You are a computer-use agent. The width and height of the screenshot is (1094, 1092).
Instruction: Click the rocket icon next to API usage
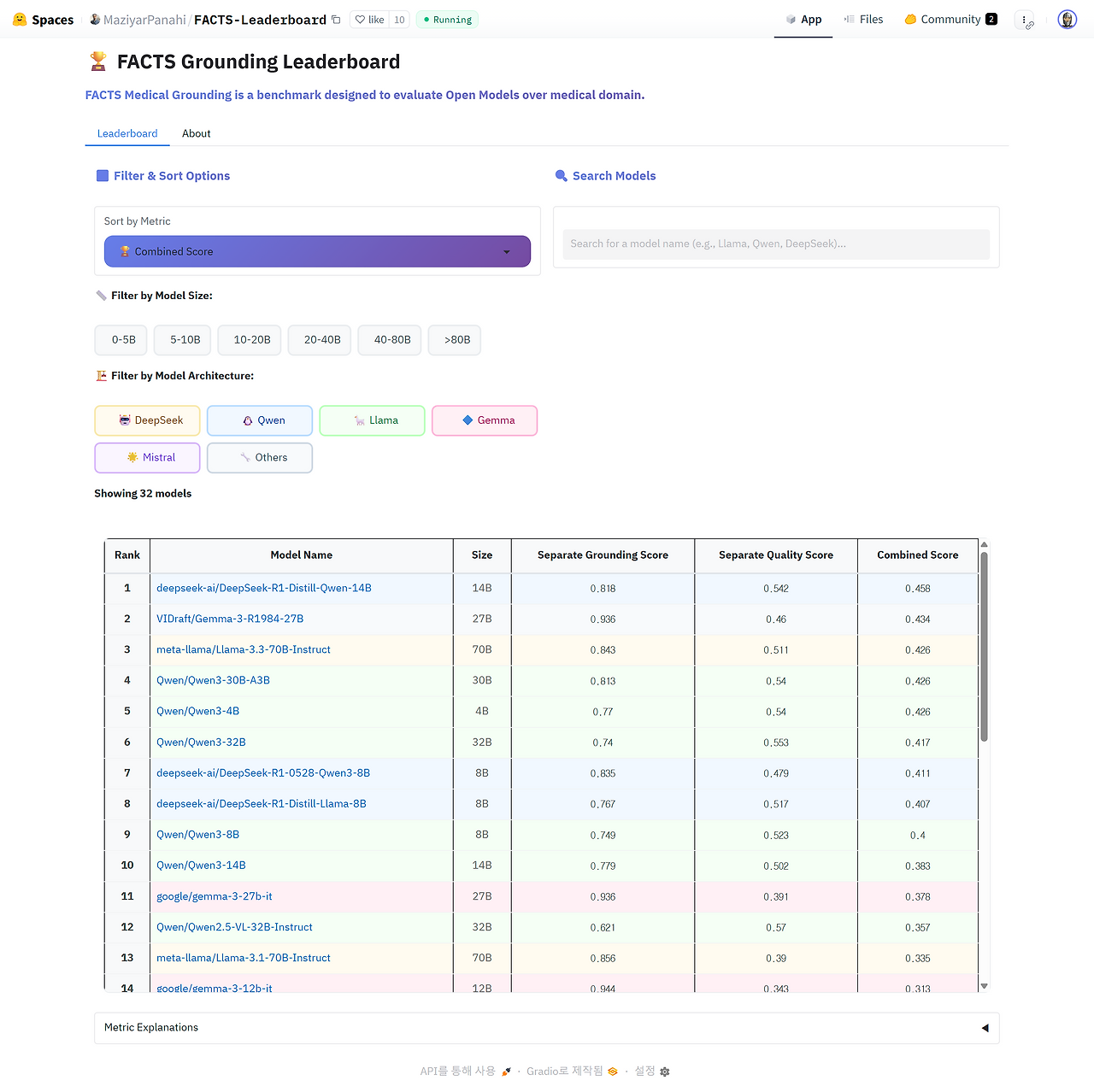coord(506,1071)
